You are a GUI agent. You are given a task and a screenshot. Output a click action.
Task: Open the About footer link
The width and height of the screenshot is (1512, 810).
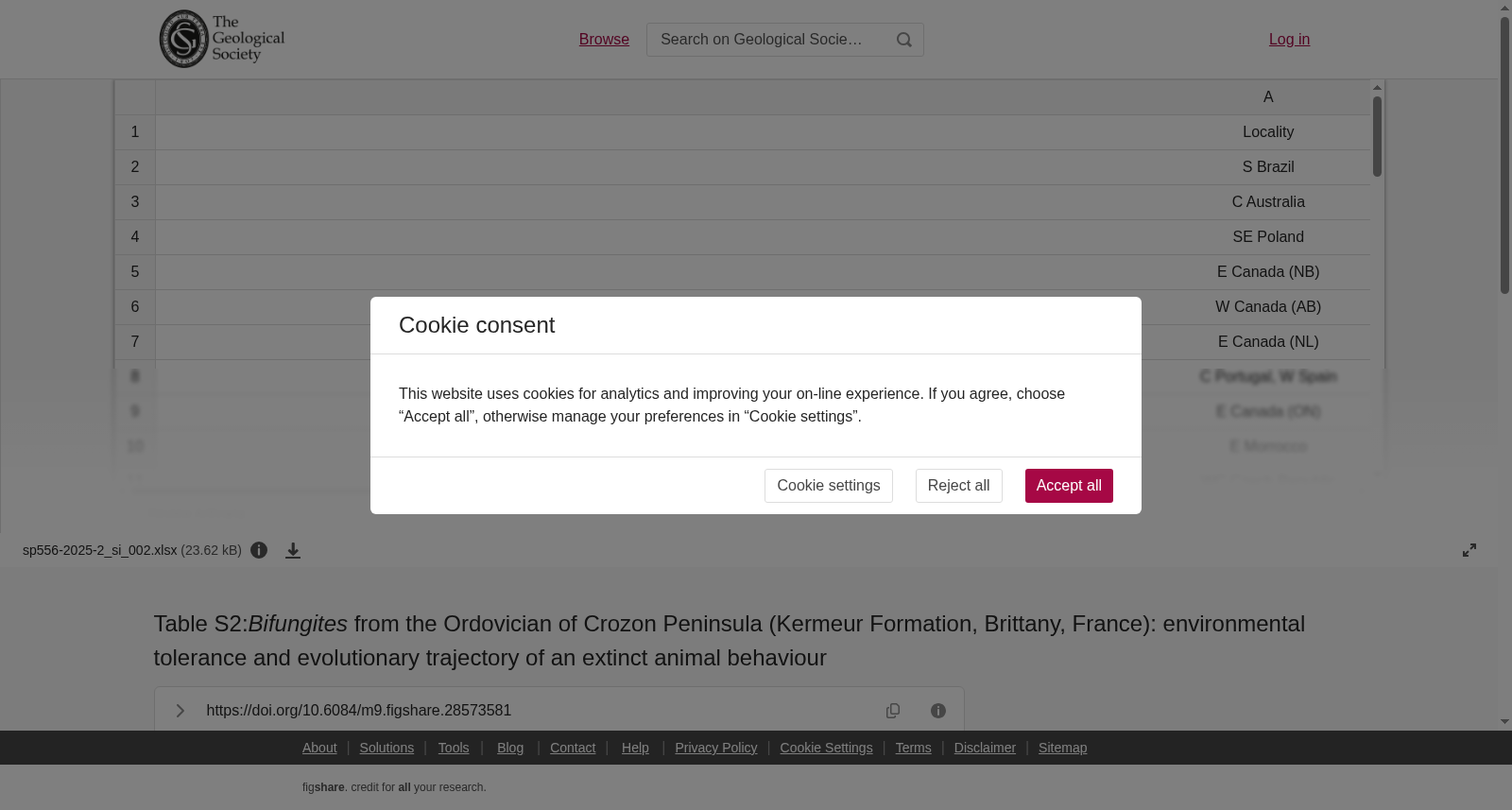pos(319,748)
